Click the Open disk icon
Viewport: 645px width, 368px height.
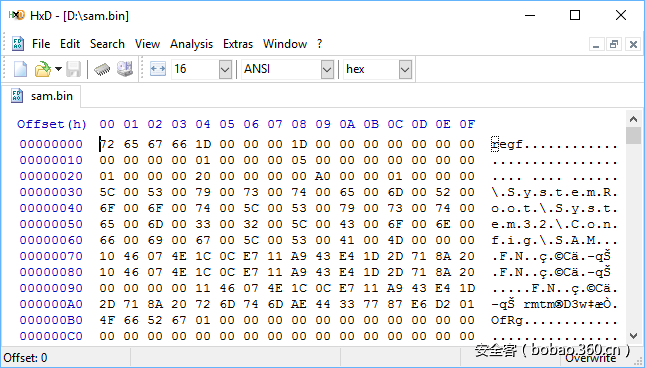tap(125, 69)
